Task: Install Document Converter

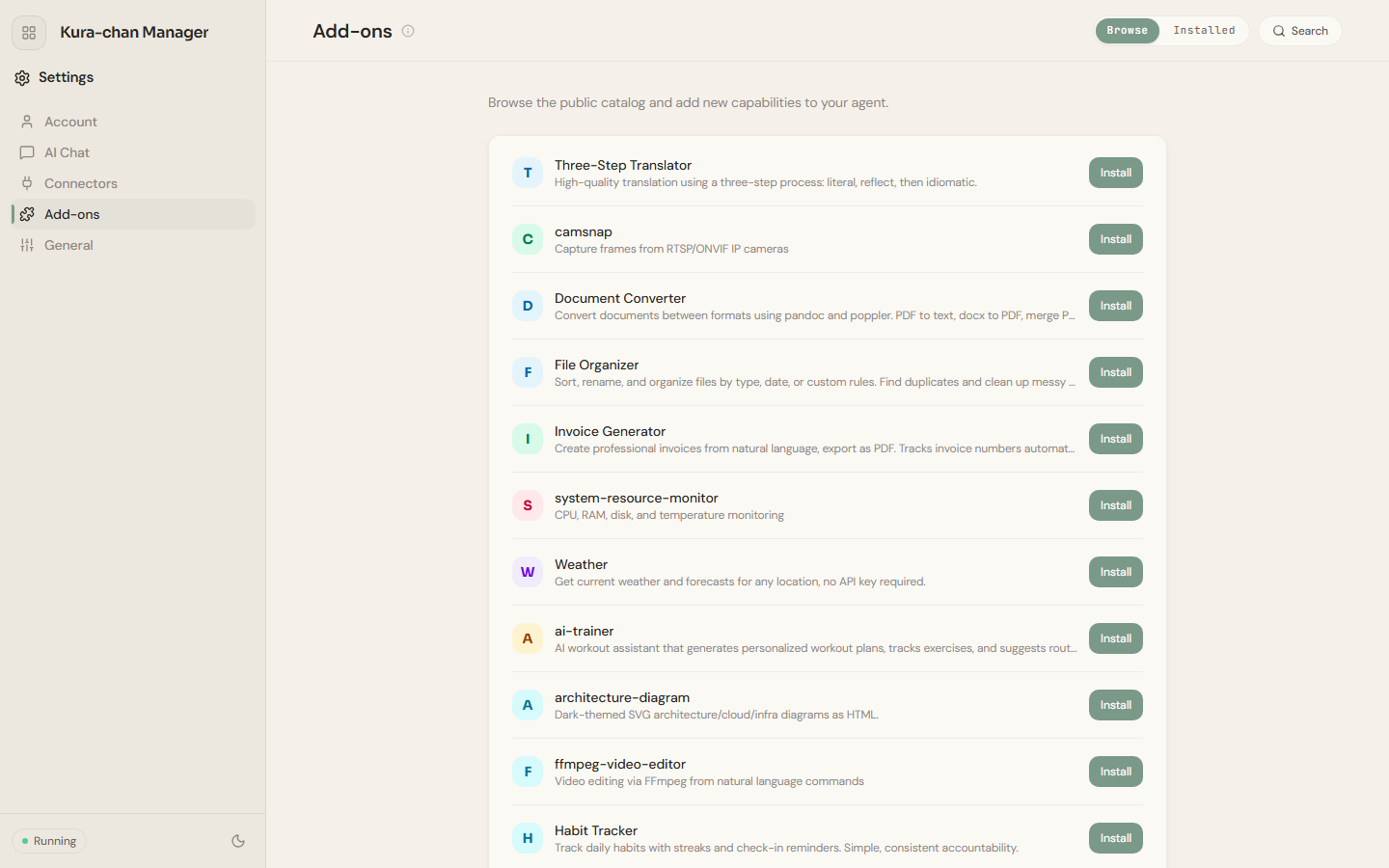Action: (1115, 306)
